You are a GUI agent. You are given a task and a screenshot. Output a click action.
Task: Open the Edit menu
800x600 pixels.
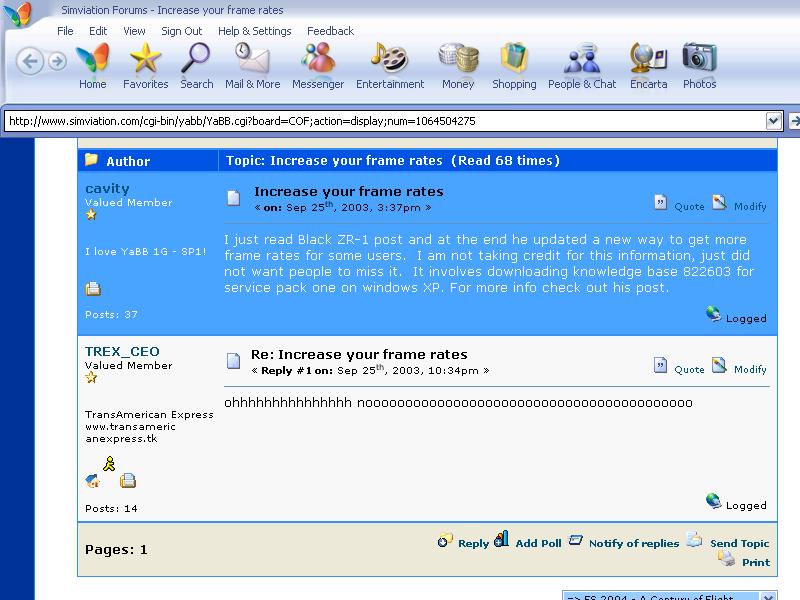[x=98, y=31]
